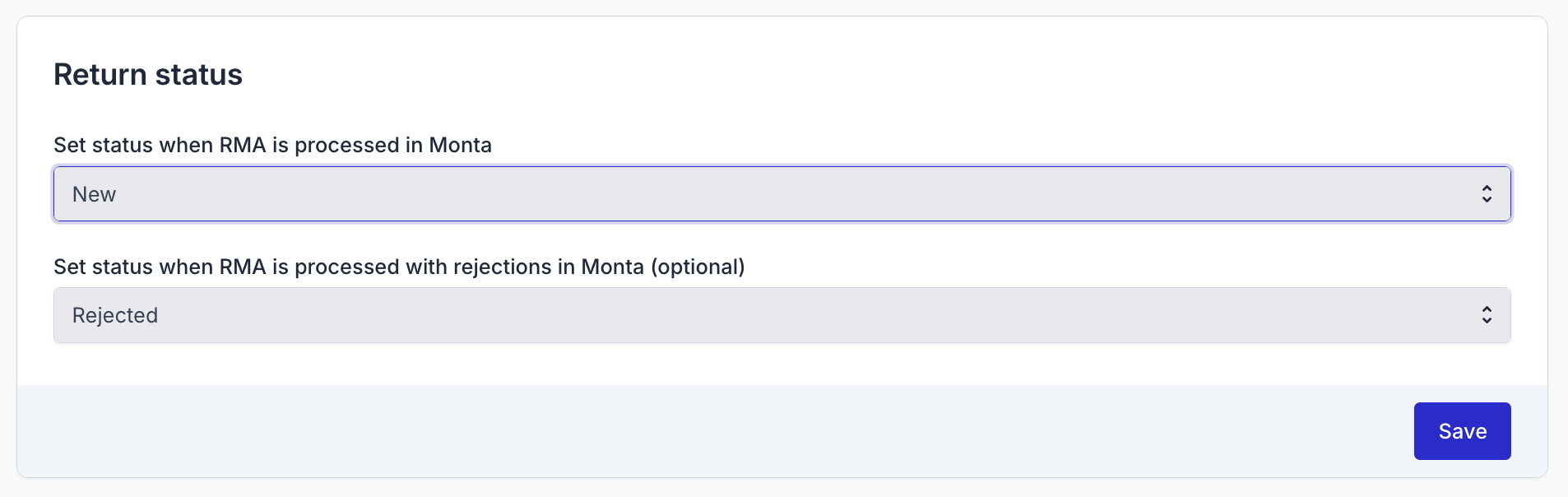Click the footer bar left of Save
The width and height of the screenshot is (1568, 497).
pos(707,431)
